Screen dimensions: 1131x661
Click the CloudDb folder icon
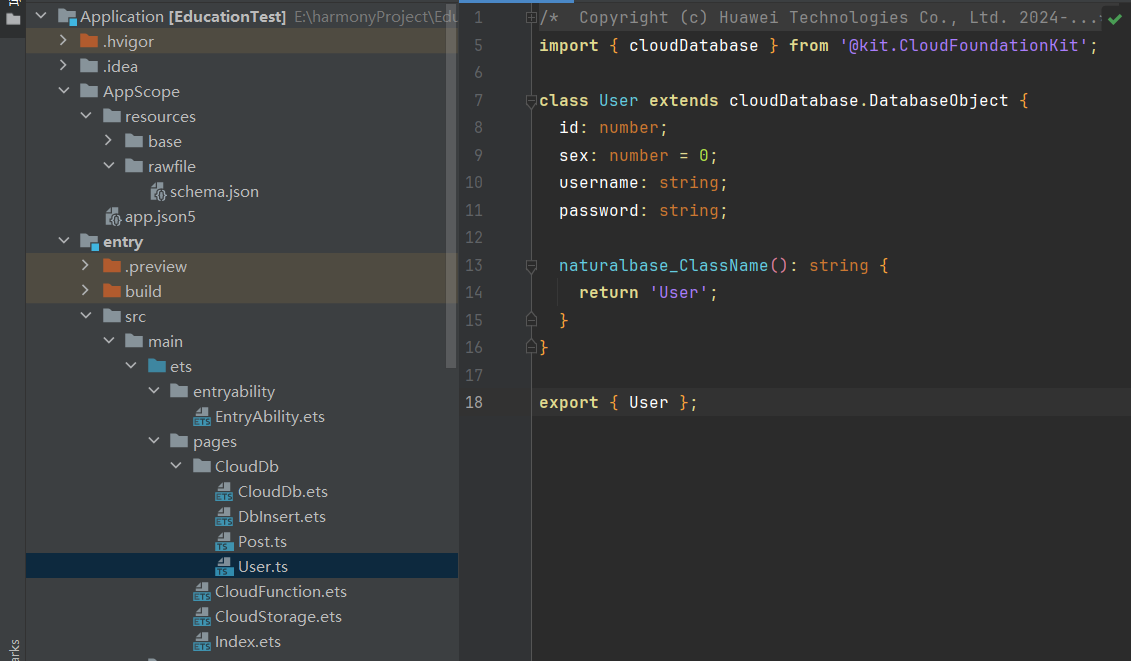tap(202, 466)
